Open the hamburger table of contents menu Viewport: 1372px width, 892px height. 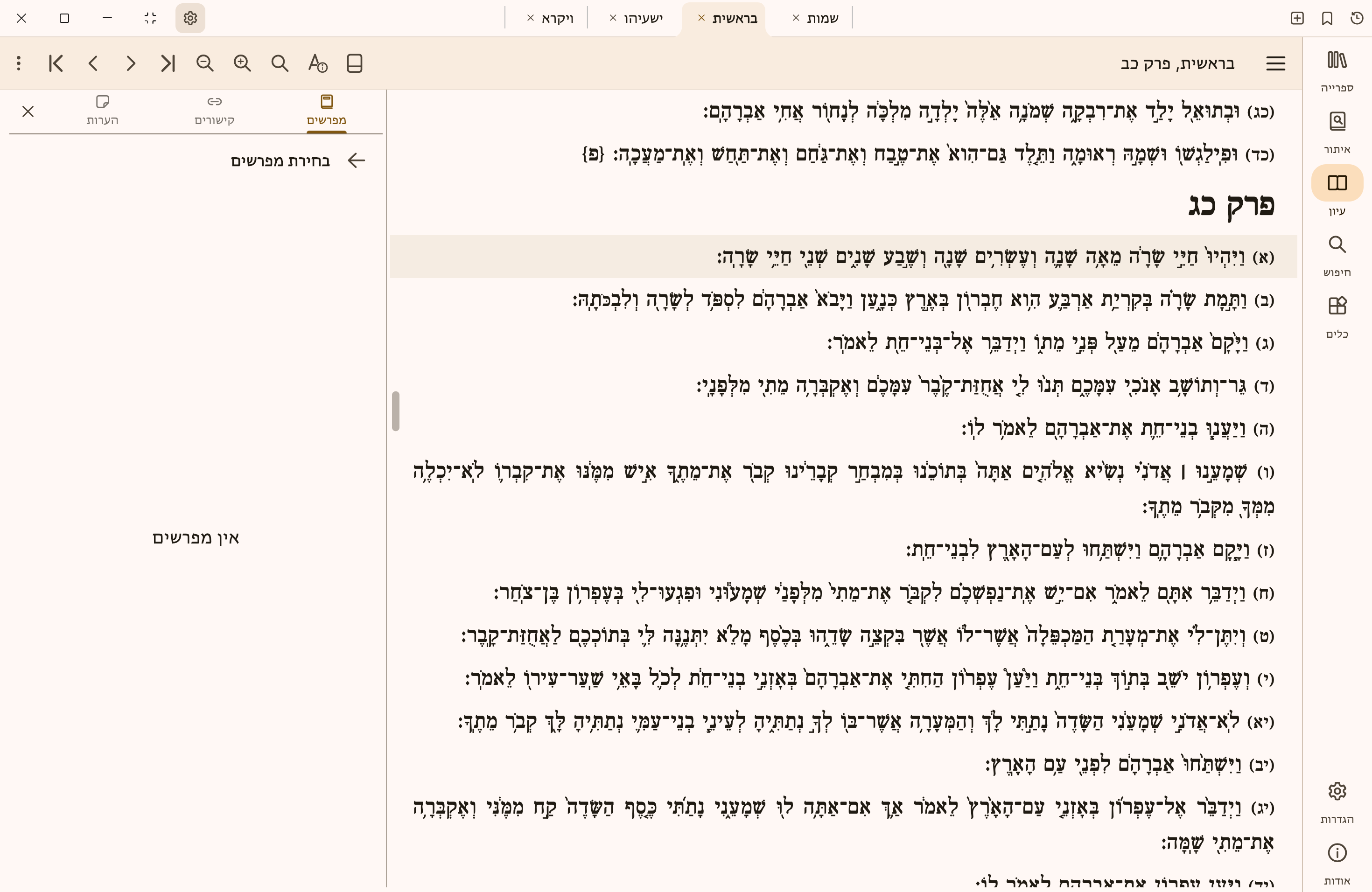coord(1275,63)
